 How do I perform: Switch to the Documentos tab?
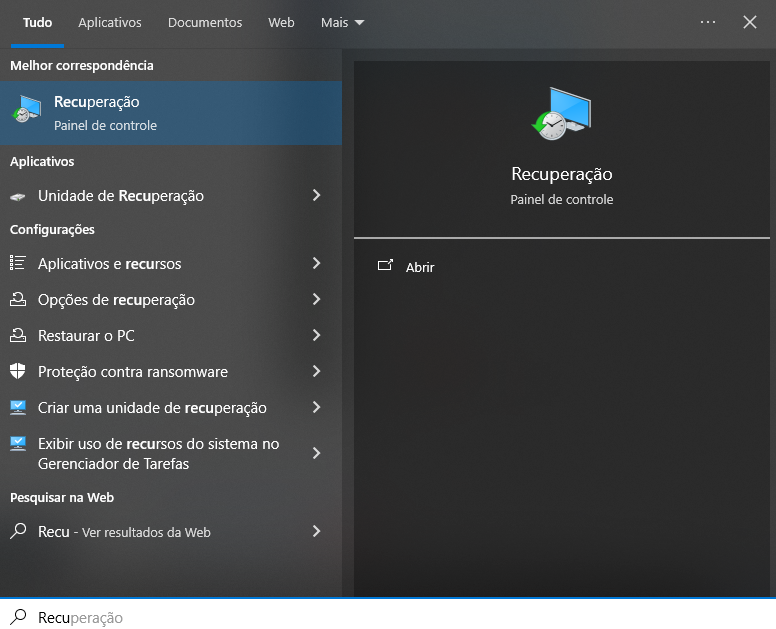pyautogui.click(x=205, y=22)
